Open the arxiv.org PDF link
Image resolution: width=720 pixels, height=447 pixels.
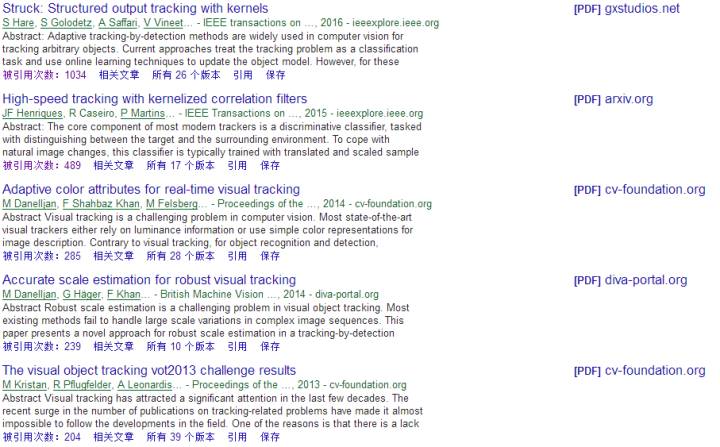coord(613,99)
